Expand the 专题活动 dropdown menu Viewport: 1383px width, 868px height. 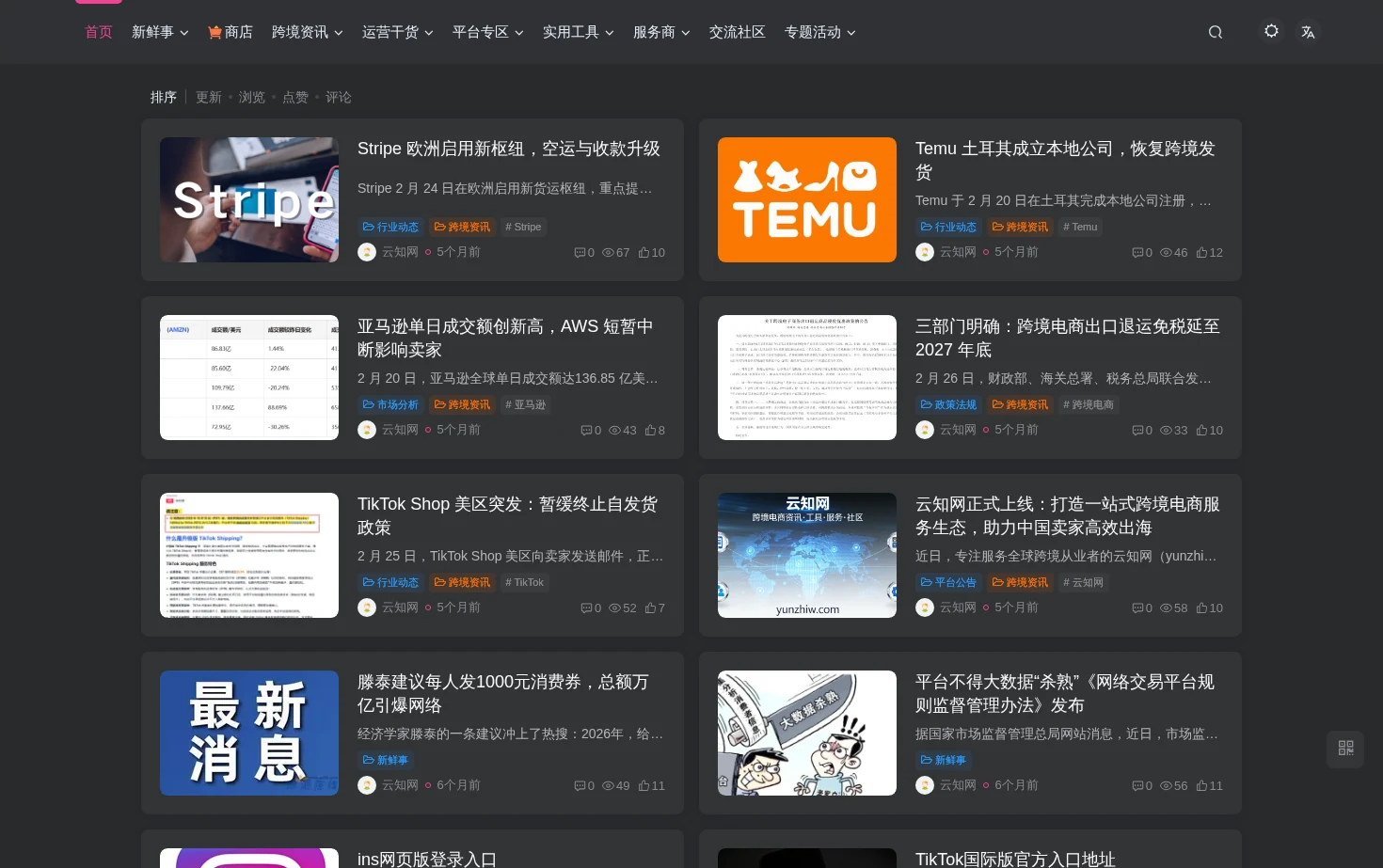coord(819,32)
